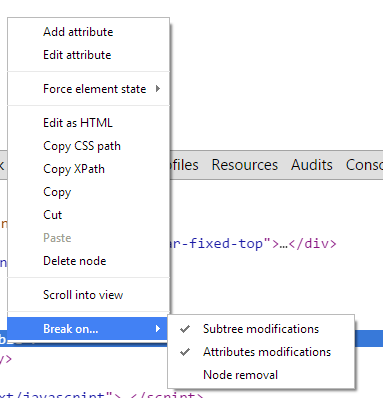The image size is (383, 398).
Task: Select Cut from context menu
Action: pyautogui.click(x=88, y=215)
